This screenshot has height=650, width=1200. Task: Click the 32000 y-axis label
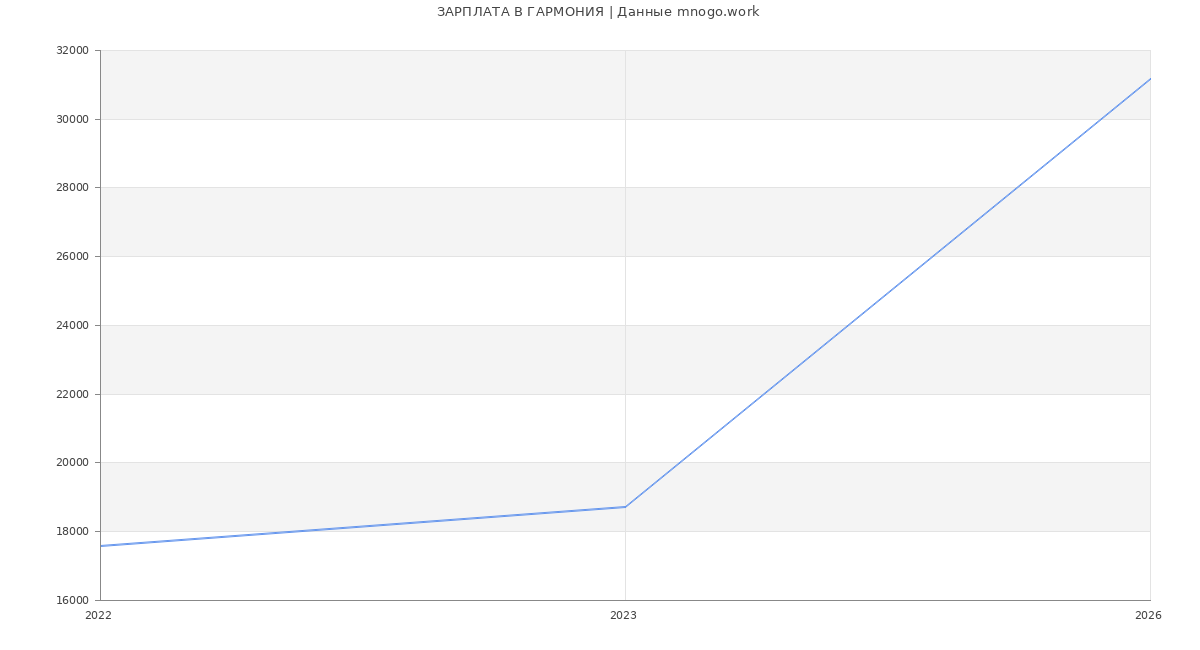(72, 51)
